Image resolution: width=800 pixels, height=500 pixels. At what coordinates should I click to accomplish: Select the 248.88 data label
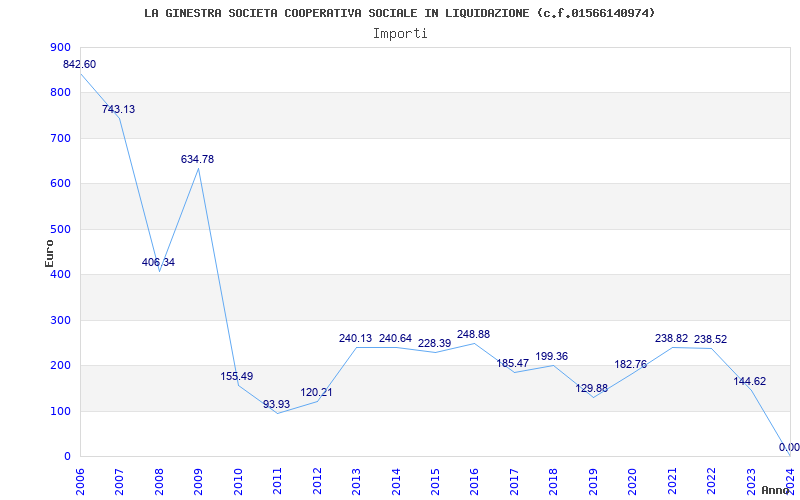pos(473,334)
